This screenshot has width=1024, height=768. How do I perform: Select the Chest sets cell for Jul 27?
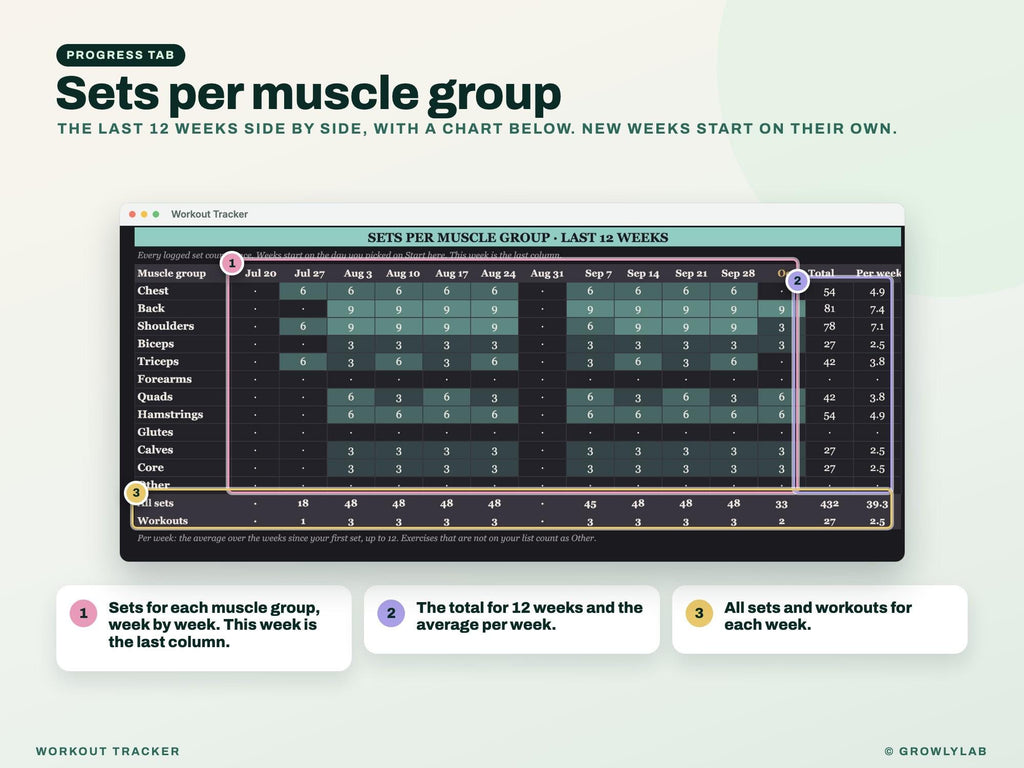303,291
